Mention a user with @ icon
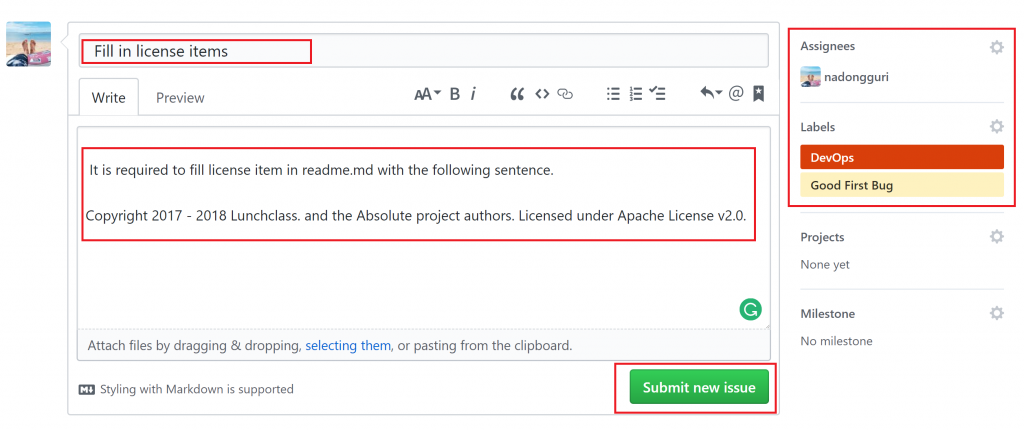Viewport: 1024px width, 430px height. 736,93
